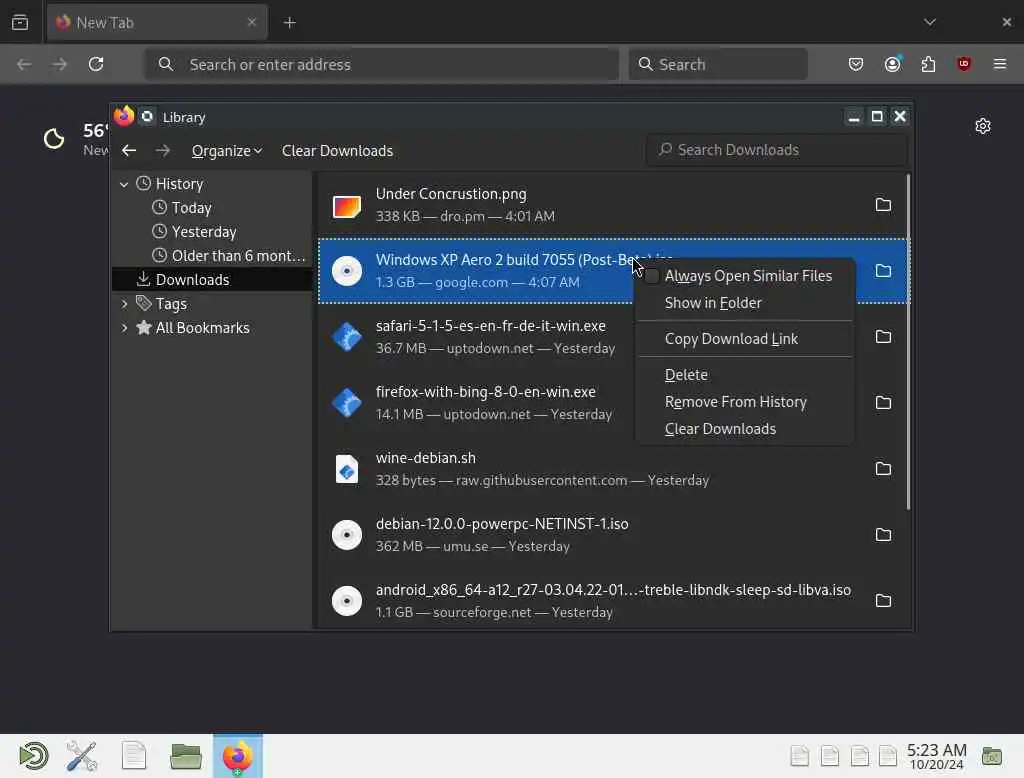Expand the All Bookmarks tree node
This screenshot has width=1024, height=778.
click(124, 328)
